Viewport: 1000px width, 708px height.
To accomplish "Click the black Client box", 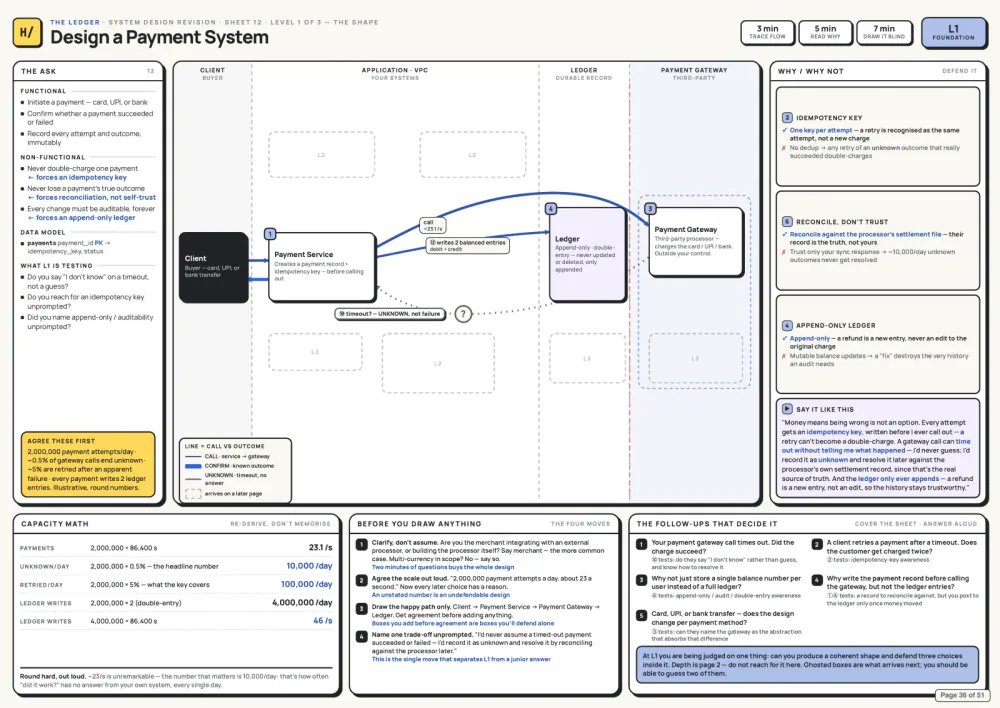I will click(214, 267).
